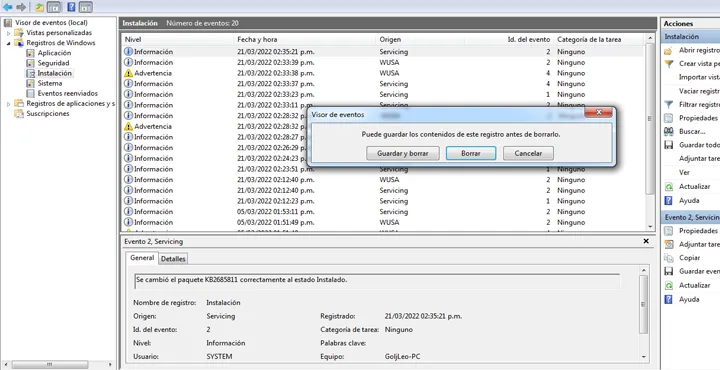The height and width of the screenshot is (370, 720).
Task: Select the Seguridad log in the tree
Action: point(53,63)
